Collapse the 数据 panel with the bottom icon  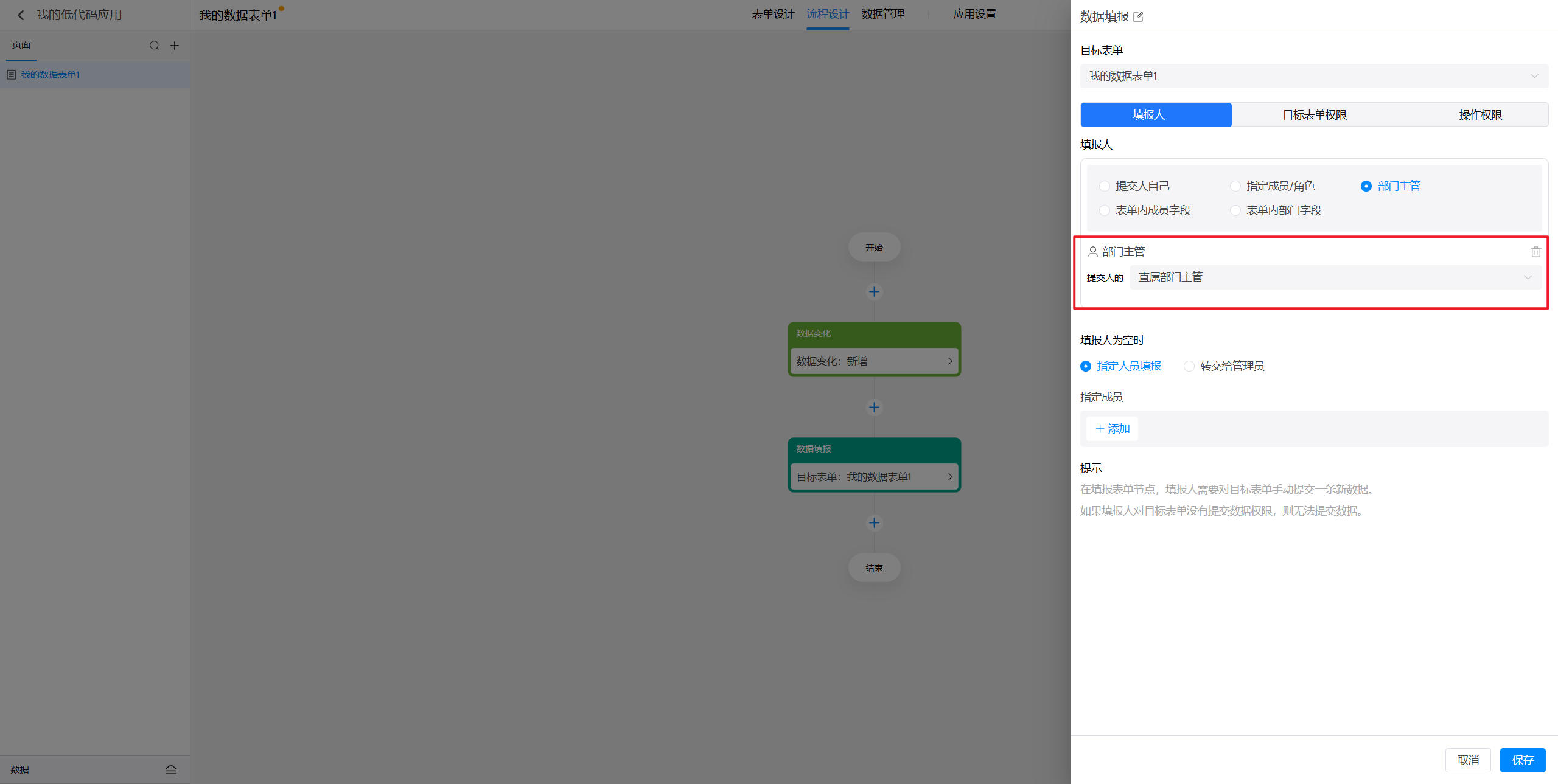click(170, 769)
